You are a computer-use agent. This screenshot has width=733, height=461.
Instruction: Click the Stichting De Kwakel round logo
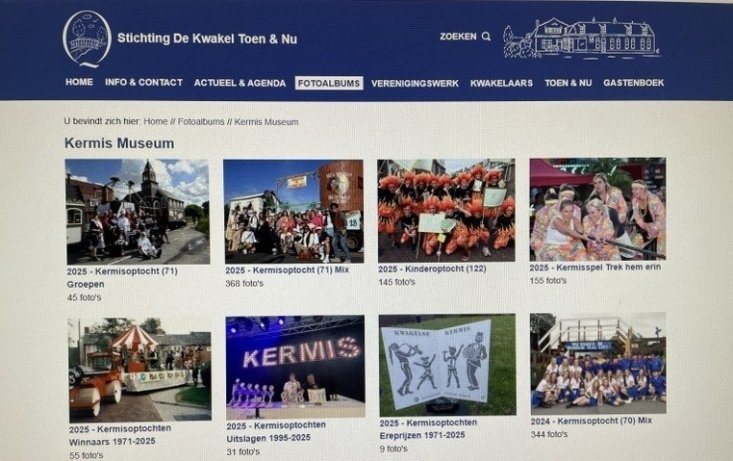(x=87, y=39)
